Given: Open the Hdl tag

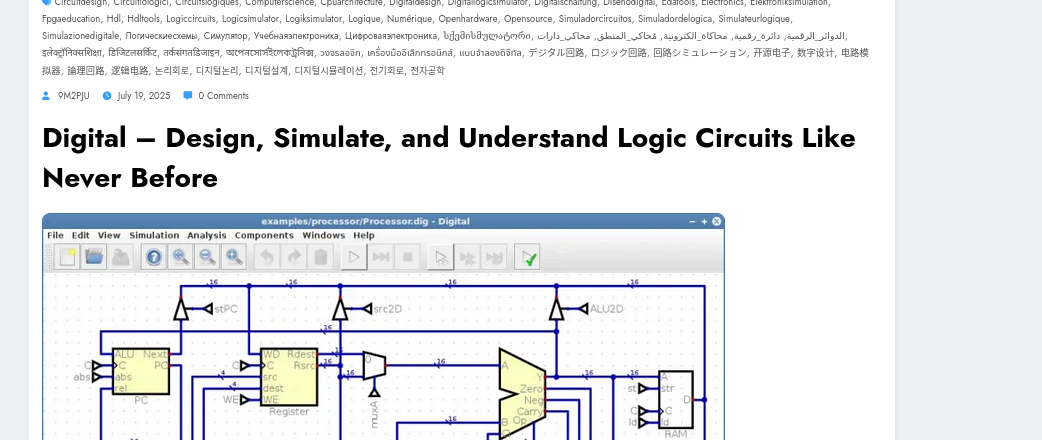Looking at the screenshot, I should (x=114, y=19).
